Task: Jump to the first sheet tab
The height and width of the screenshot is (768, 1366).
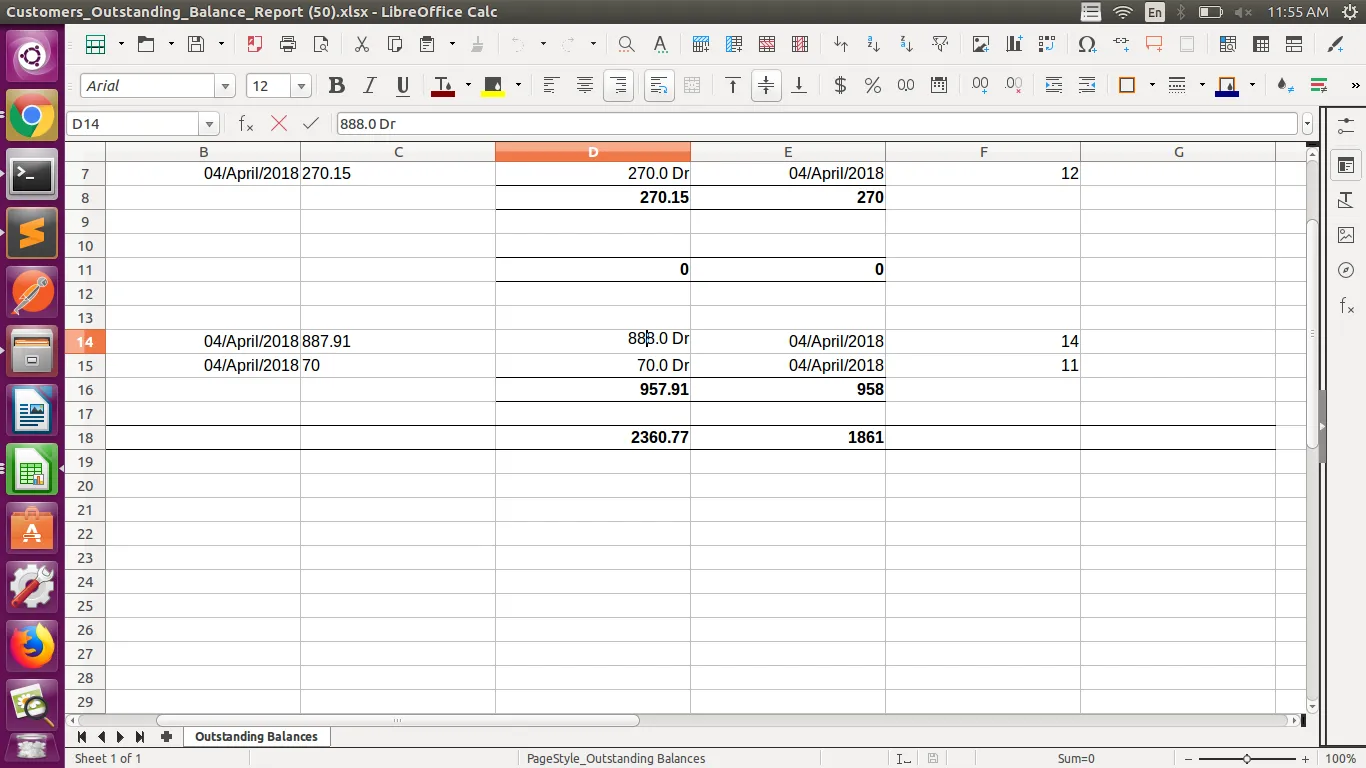Action: [x=82, y=737]
